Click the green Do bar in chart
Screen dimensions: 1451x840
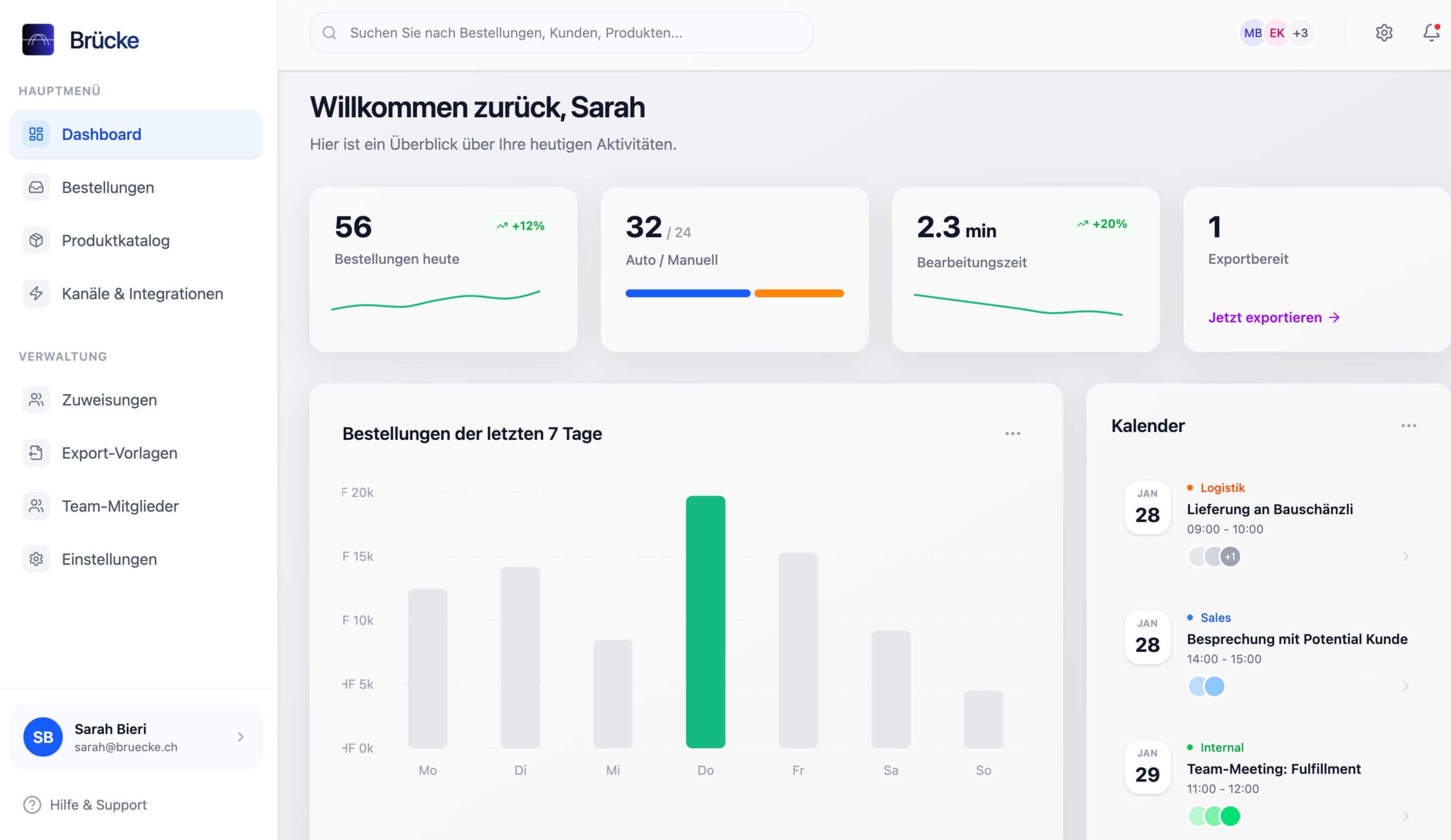pyautogui.click(x=706, y=621)
